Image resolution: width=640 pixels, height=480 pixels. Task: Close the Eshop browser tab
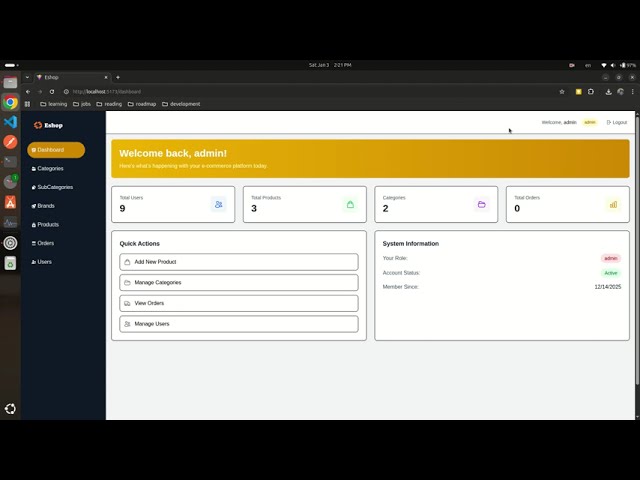point(106,77)
